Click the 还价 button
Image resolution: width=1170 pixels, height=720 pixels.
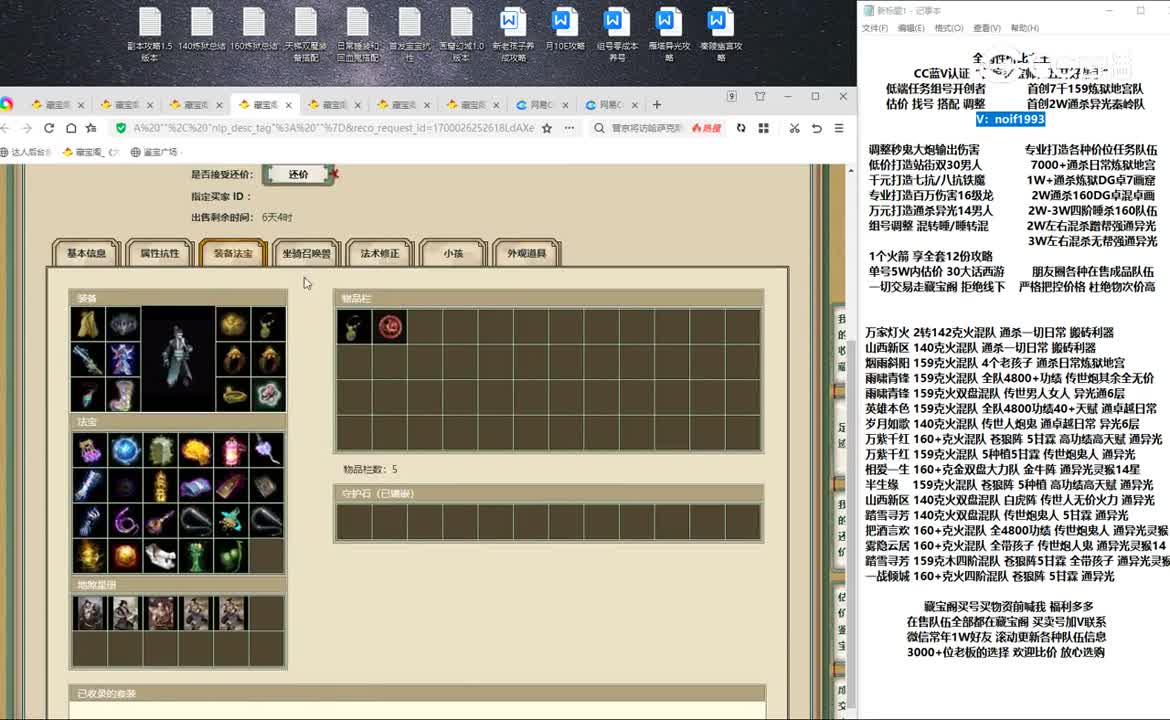coord(298,174)
